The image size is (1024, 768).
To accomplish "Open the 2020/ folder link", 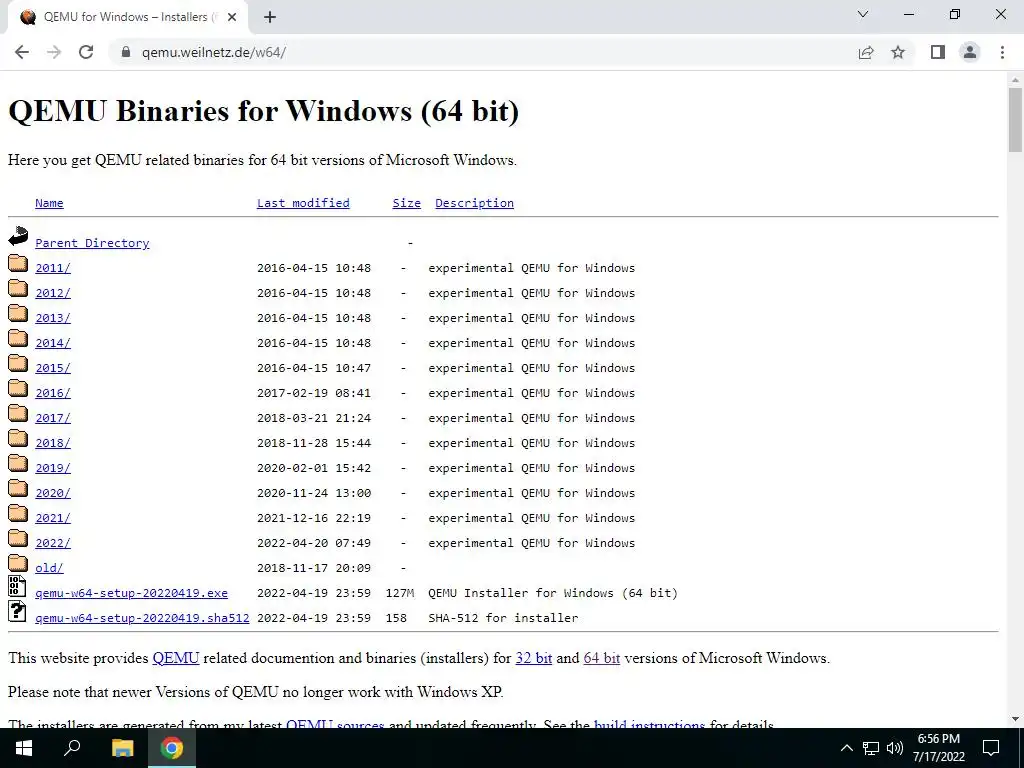I will (53, 493).
